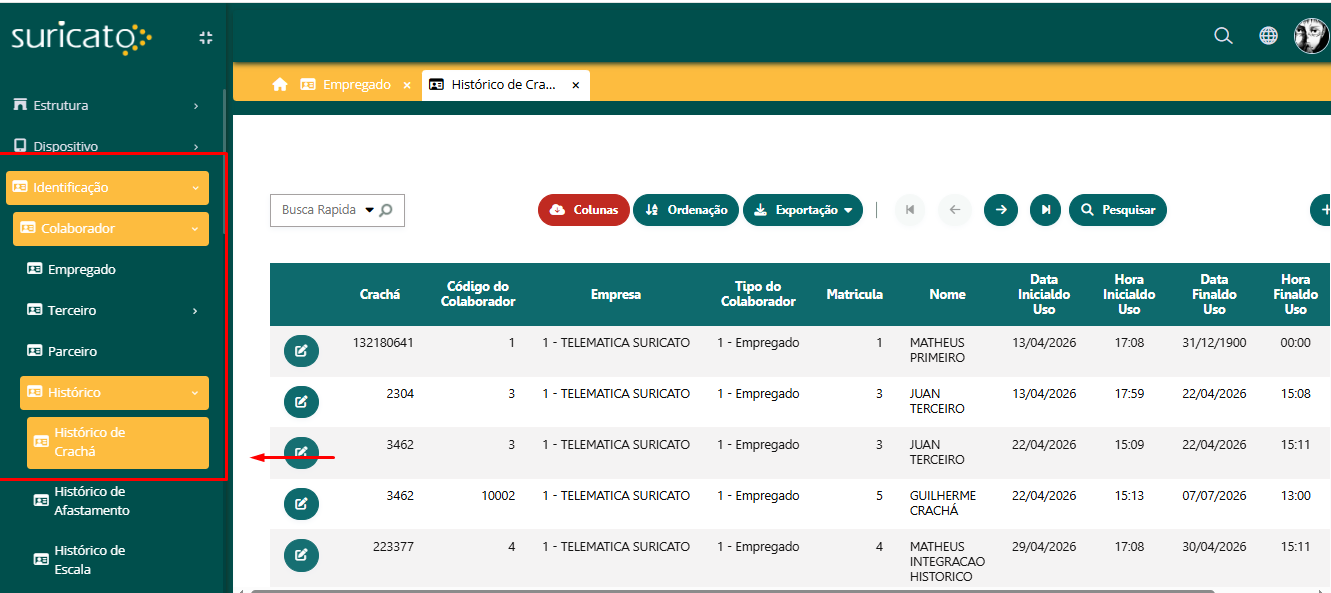1331x593 pixels.
Task: Open the search magnifier in top bar
Action: (x=1223, y=36)
